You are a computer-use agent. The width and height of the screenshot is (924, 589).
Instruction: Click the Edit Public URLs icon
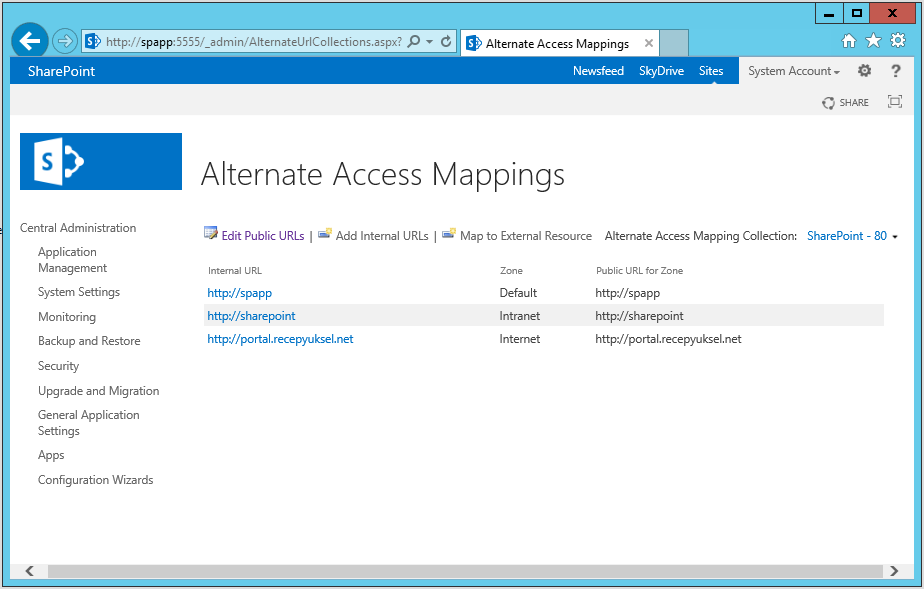tap(210, 233)
